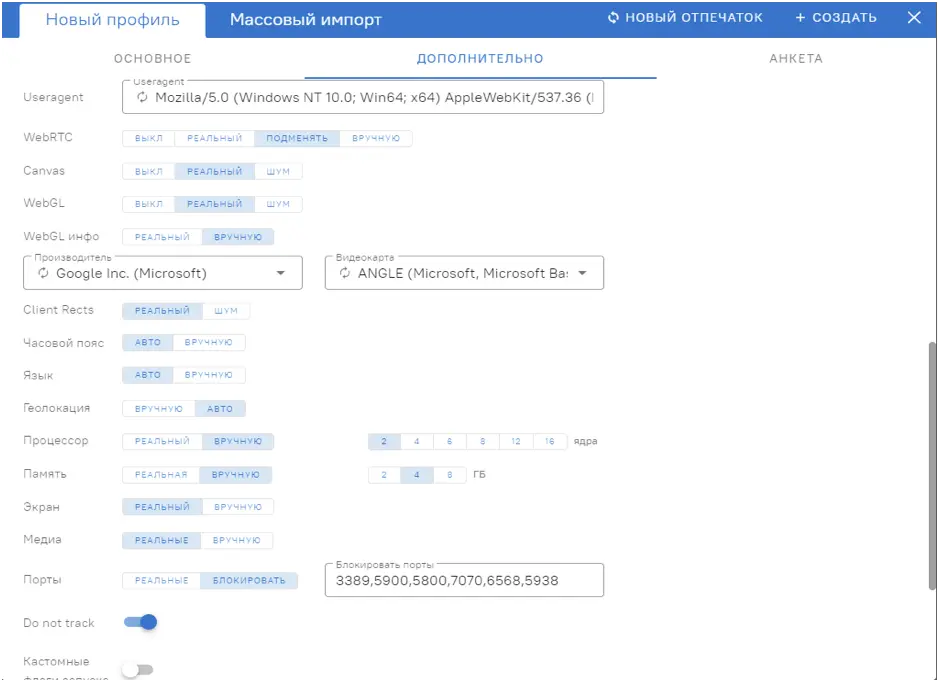Set Canvas to ШУМ
The height and width of the screenshot is (682, 940).
278,171
